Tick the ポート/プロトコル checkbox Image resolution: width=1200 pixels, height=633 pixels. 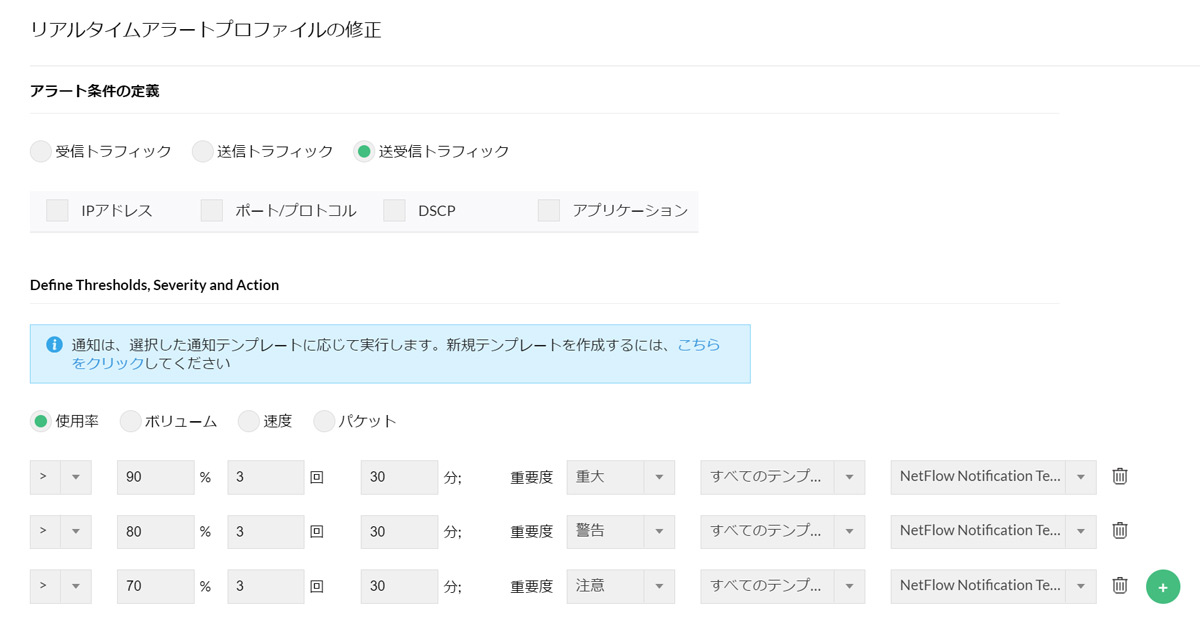[212, 211]
